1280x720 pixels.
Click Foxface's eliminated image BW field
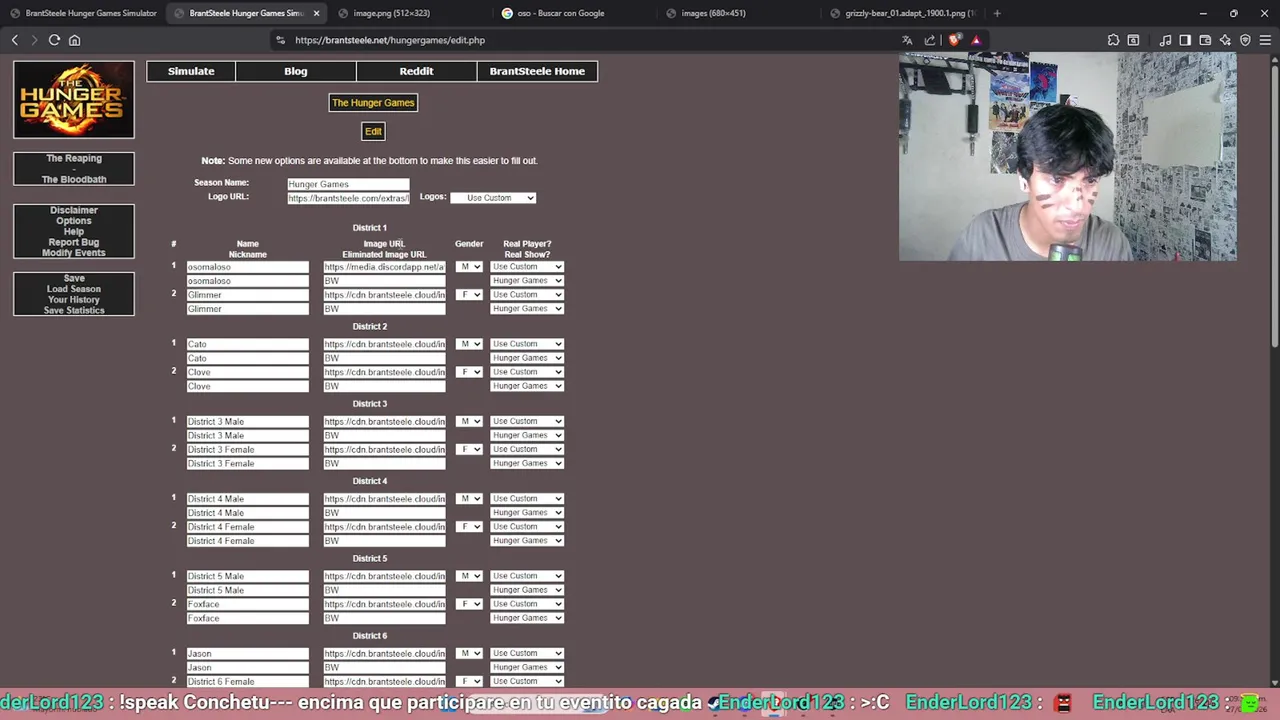[384, 618]
